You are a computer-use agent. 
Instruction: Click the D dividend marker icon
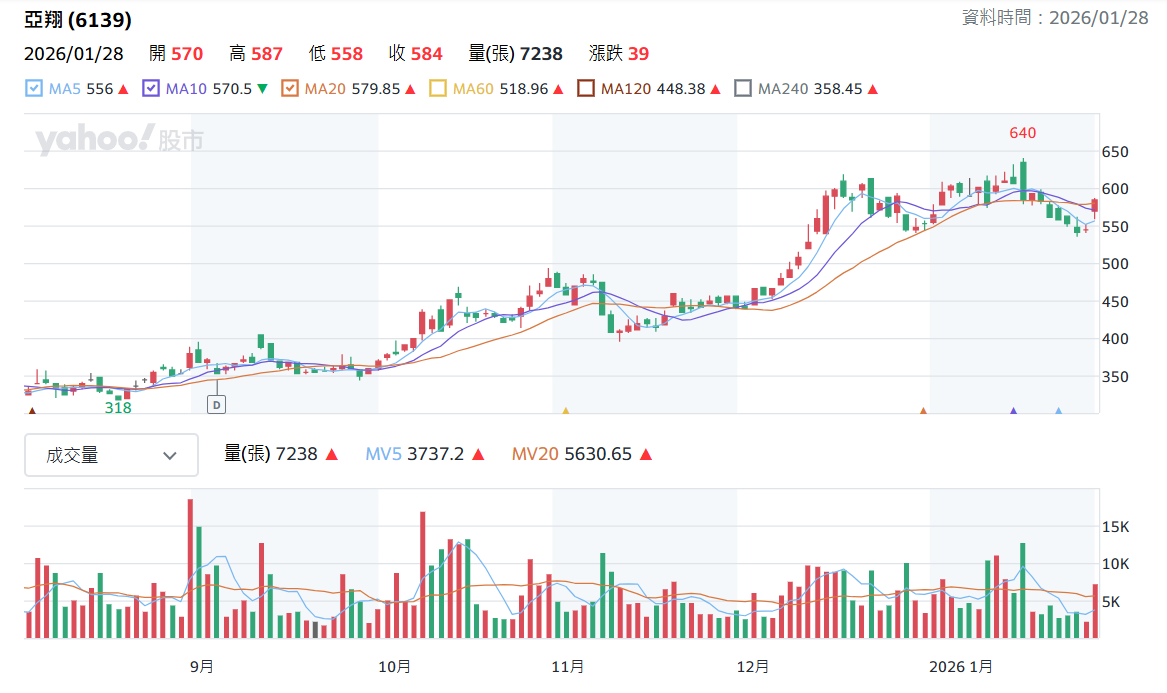[x=217, y=405]
